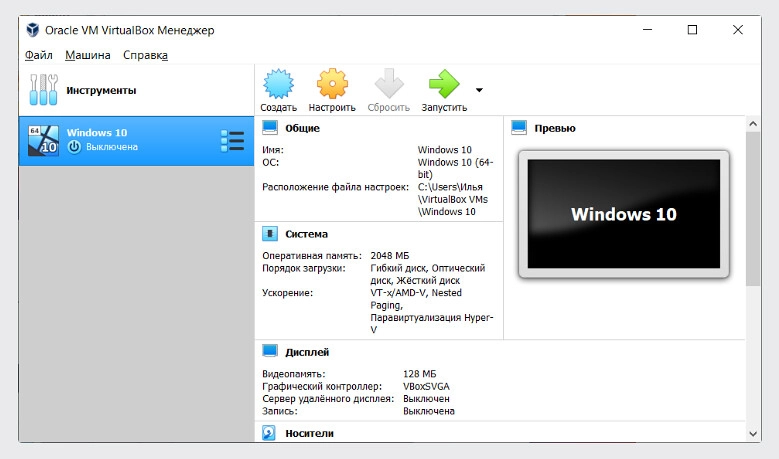This screenshot has width=779, height=459.
Task: Minimize the VirtualBox Manager window
Action: [x=647, y=30]
